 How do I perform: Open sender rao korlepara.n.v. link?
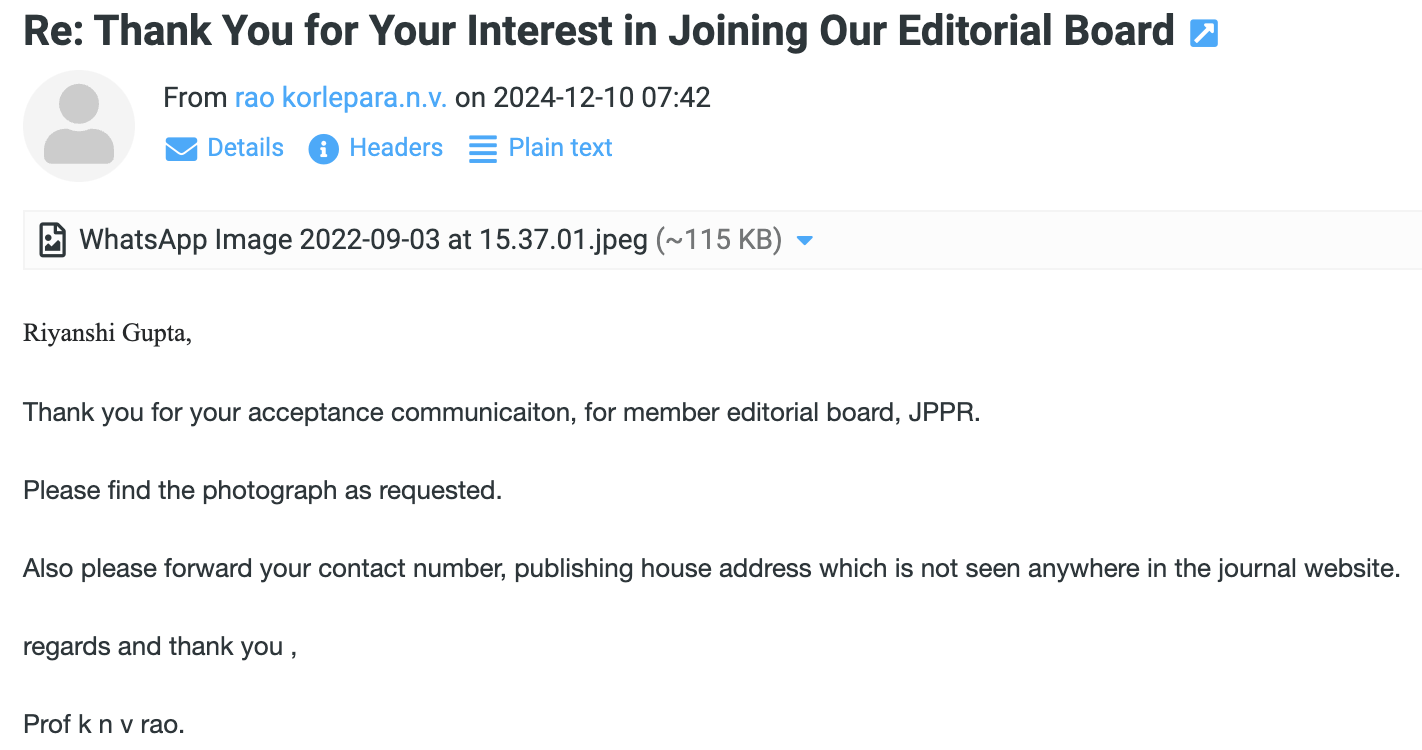[340, 98]
